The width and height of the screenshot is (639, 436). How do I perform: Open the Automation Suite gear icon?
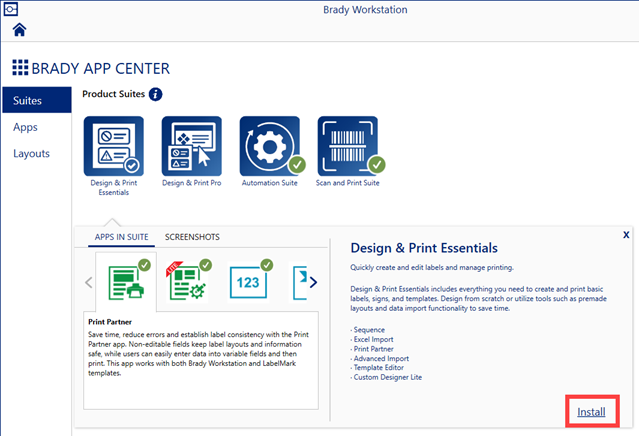tap(270, 146)
